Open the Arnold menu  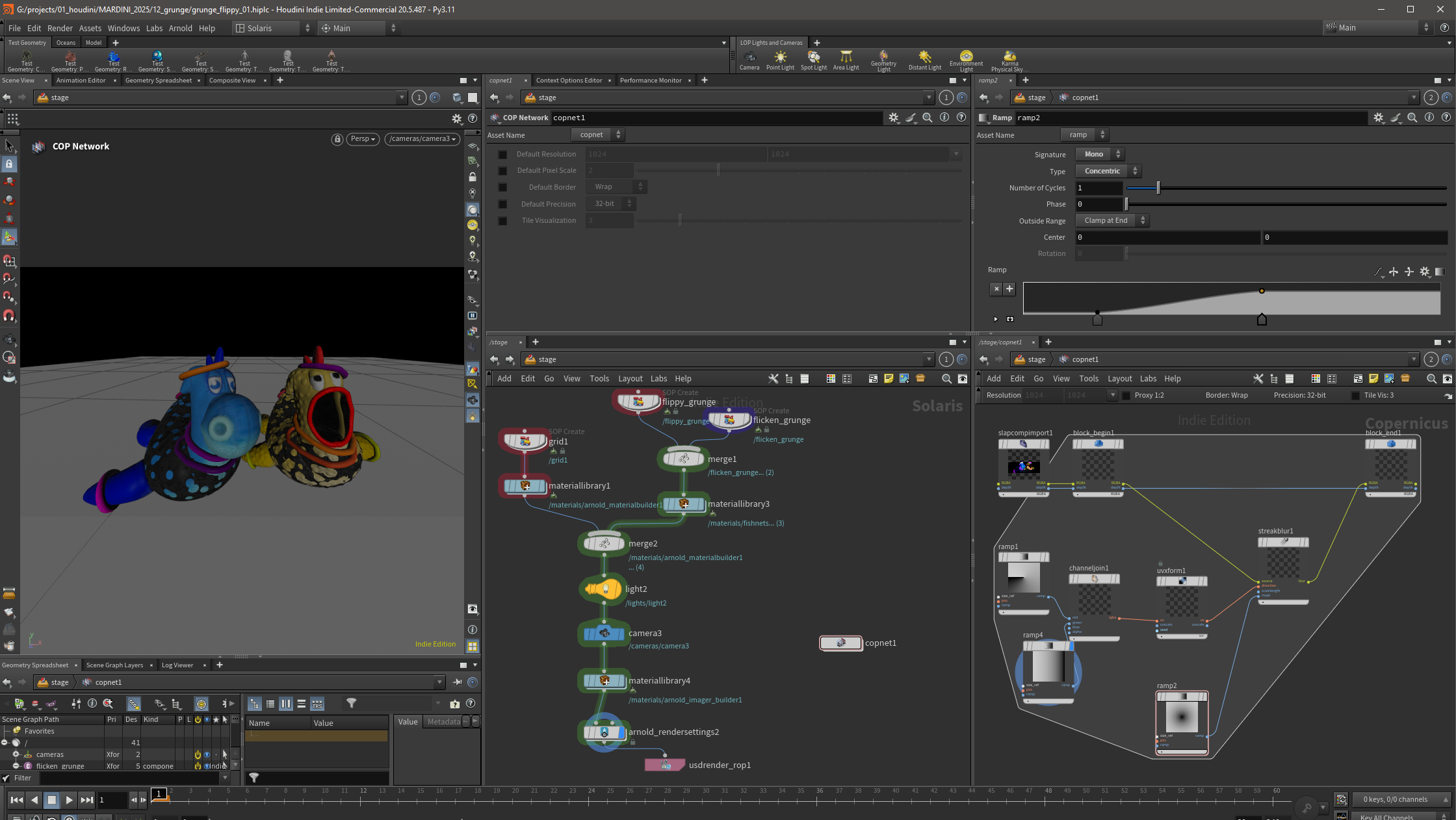coord(180,28)
